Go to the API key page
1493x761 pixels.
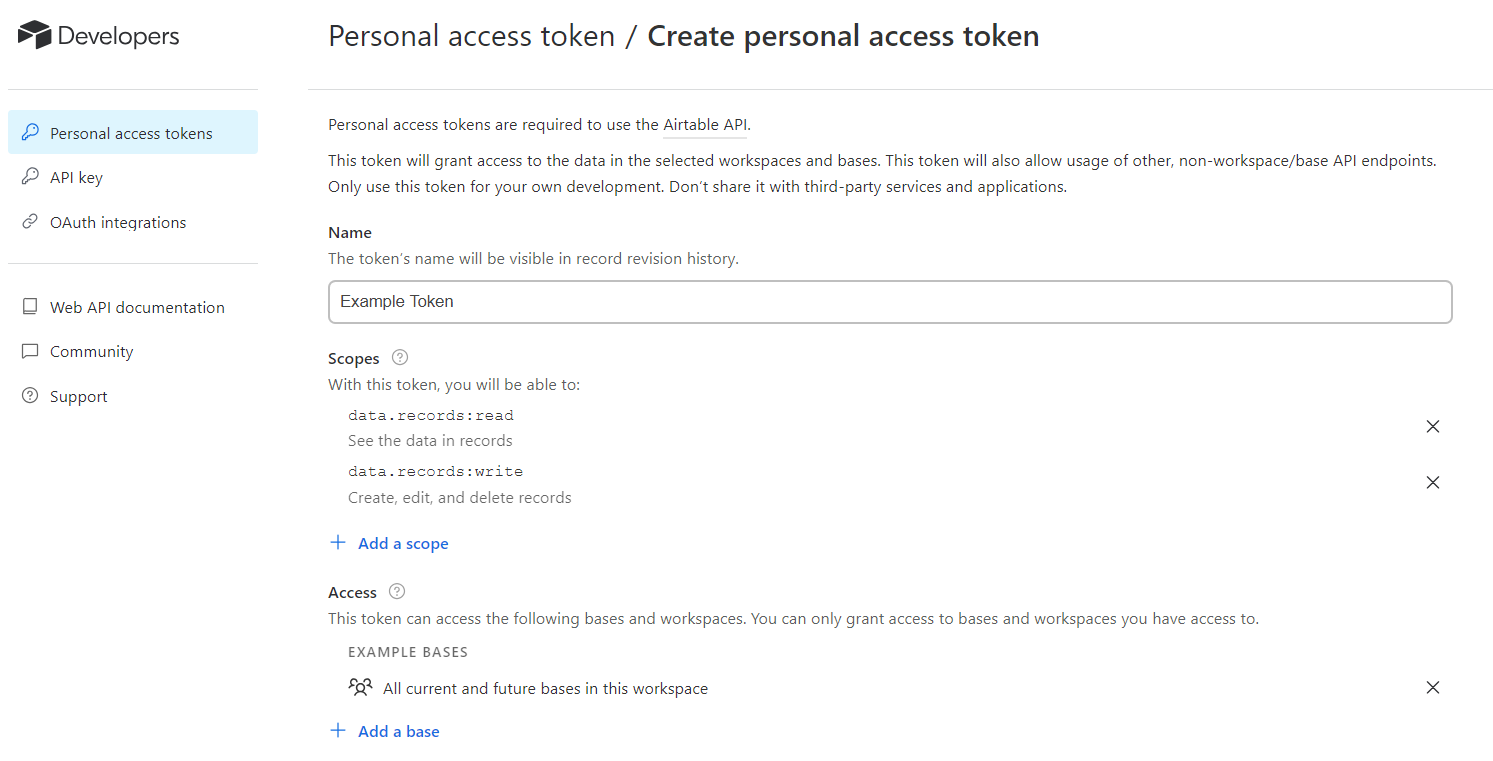point(76,178)
